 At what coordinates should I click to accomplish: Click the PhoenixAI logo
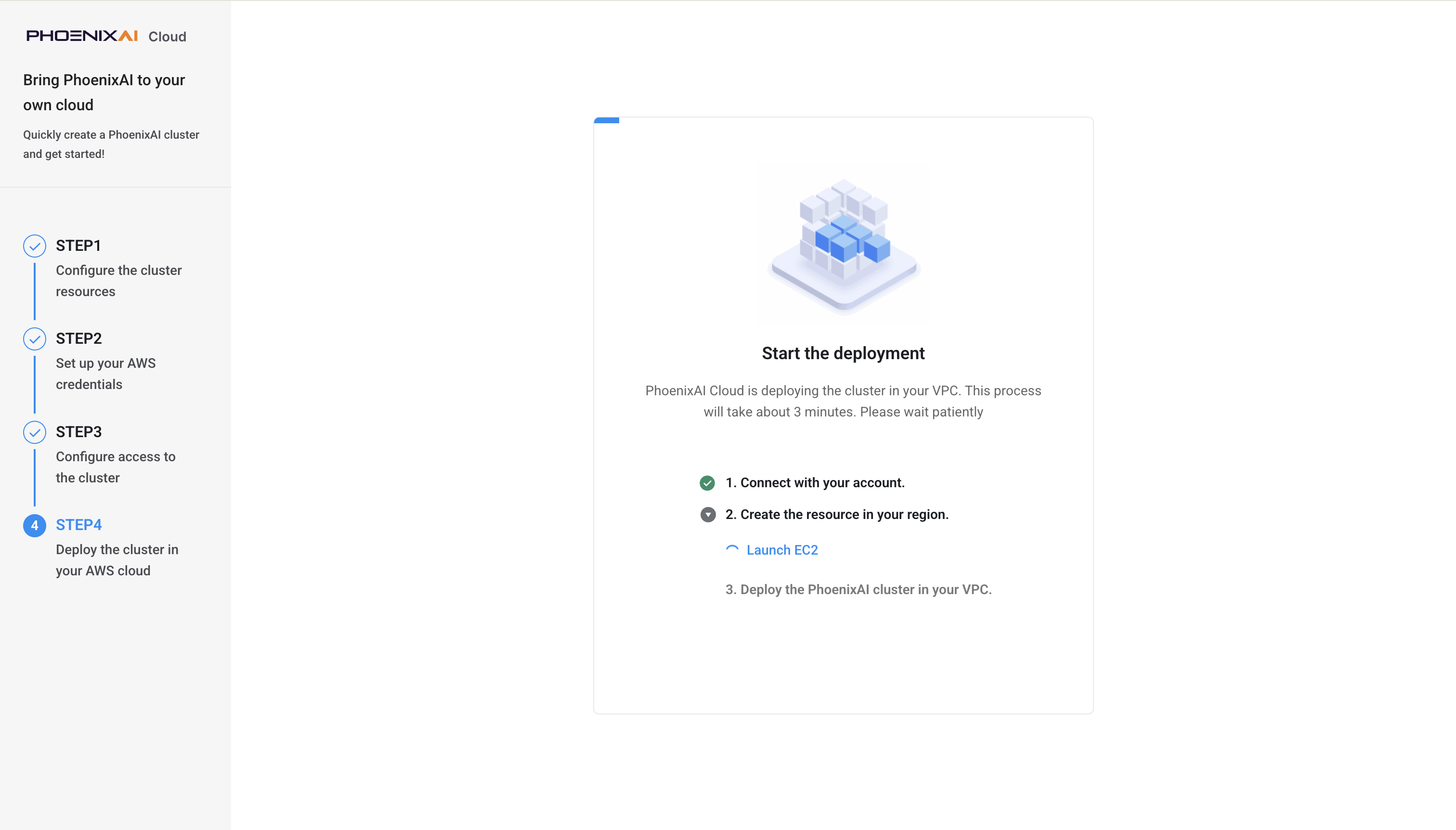pyautogui.click(x=81, y=36)
